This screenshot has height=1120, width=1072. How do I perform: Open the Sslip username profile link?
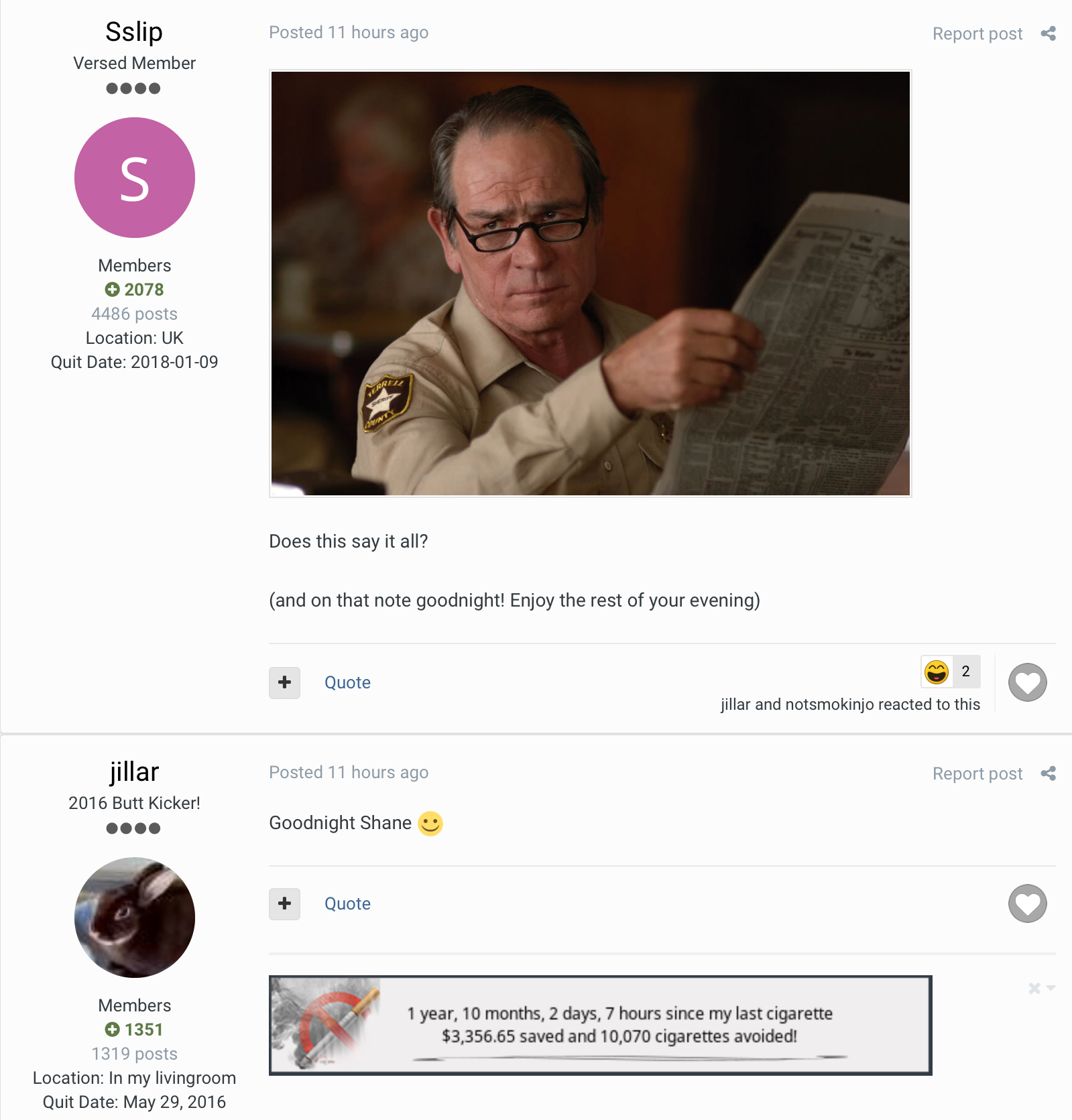point(134,32)
